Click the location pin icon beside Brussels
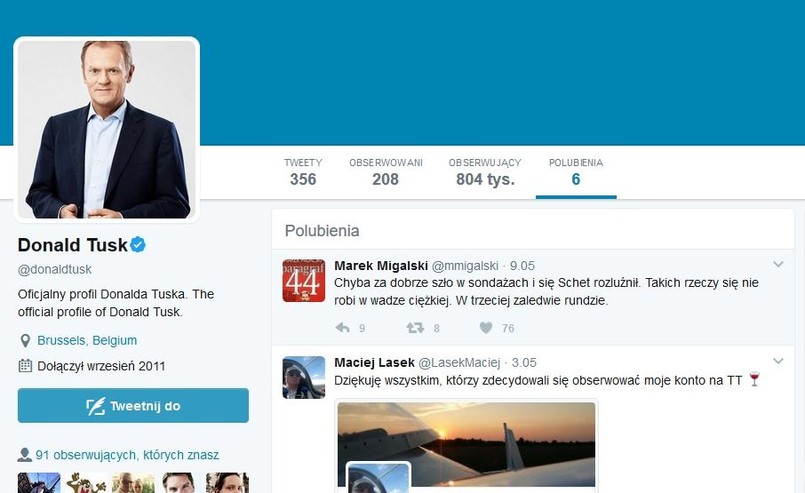 pos(25,340)
